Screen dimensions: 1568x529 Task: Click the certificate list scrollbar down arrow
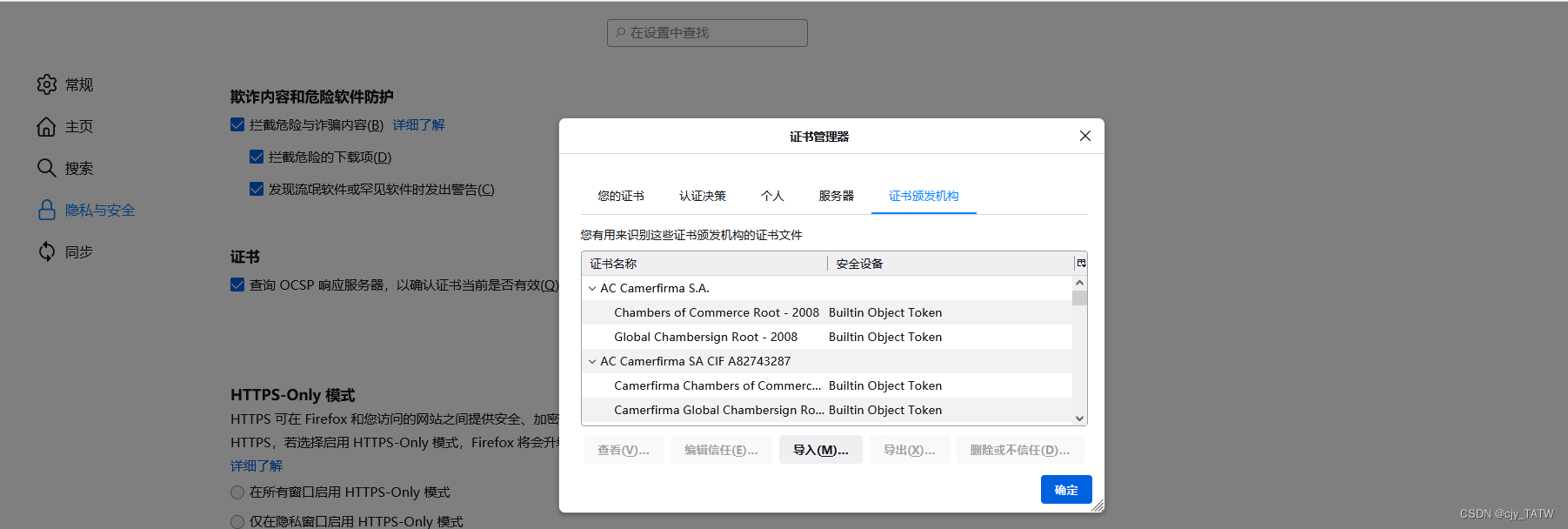(1079, 419)
